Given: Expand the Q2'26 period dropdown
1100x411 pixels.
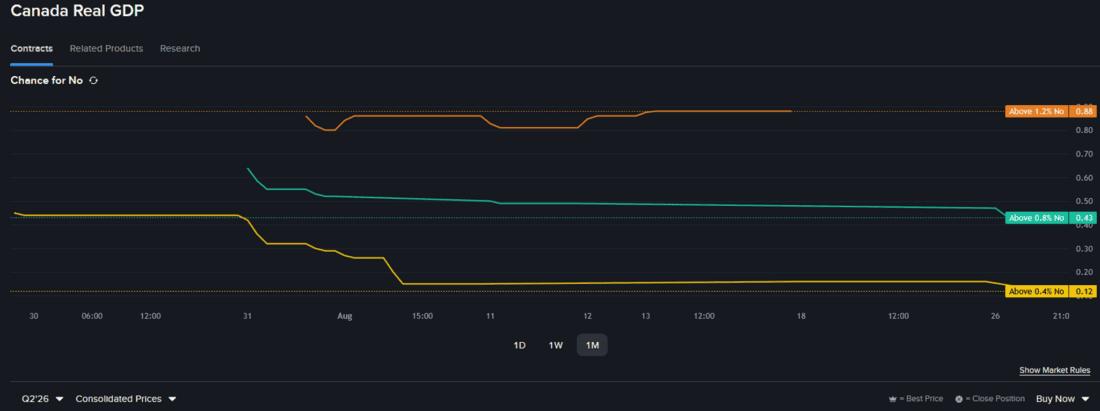Looking at the screenshot, I should point(42,398).
